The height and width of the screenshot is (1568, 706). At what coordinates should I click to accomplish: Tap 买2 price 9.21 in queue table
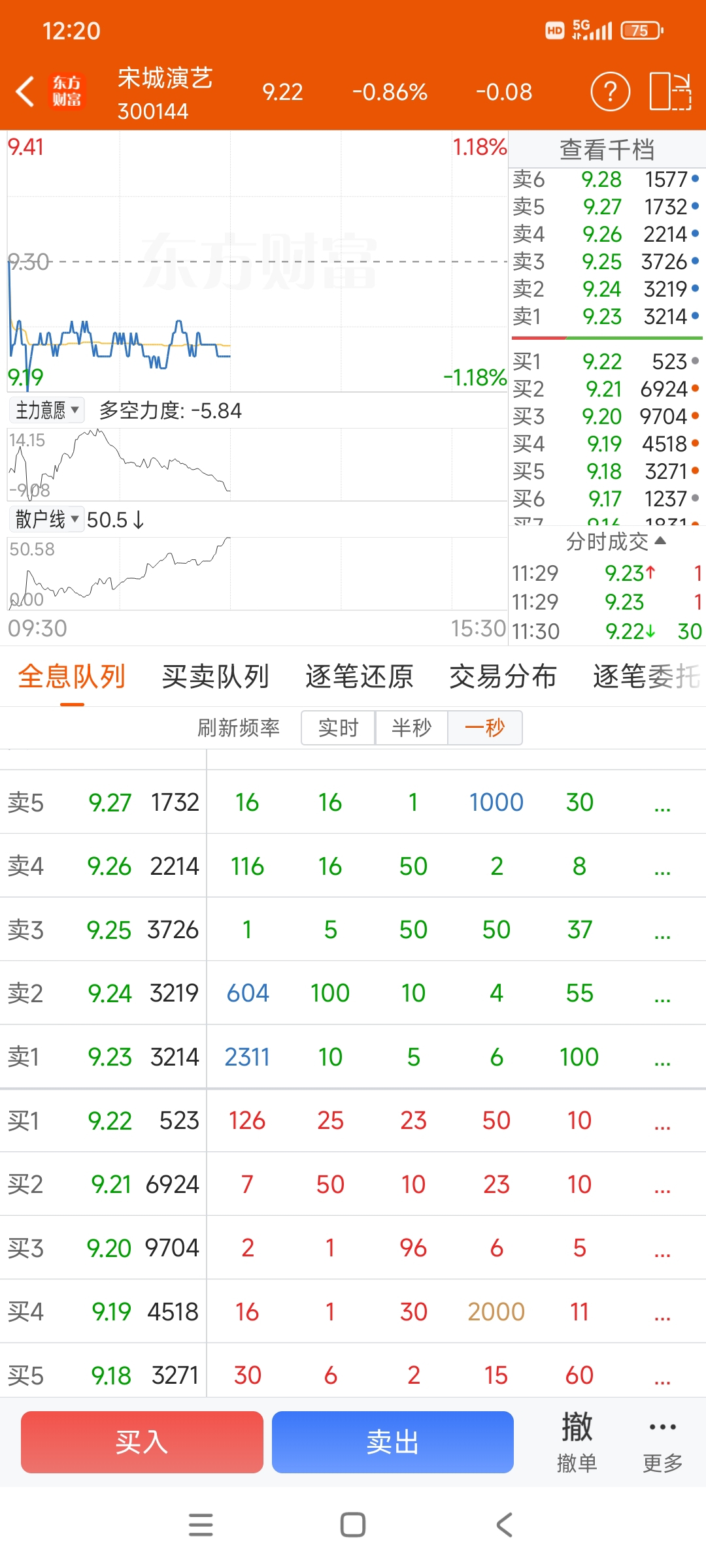tap(111, 1184)
